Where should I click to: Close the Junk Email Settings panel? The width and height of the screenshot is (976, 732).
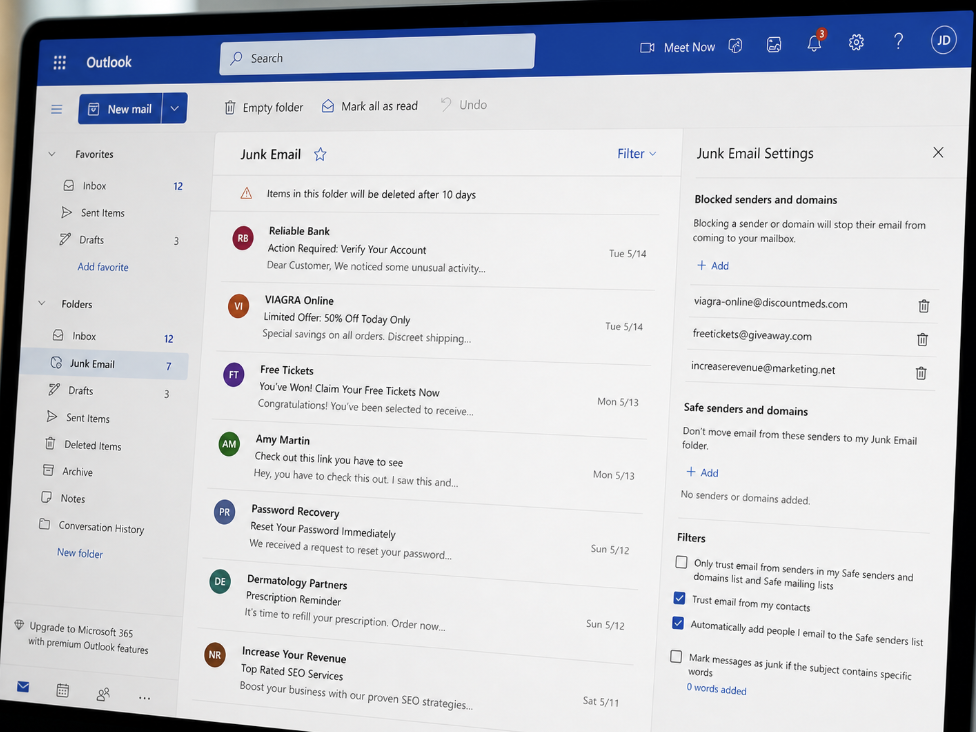pyautogui.click(x=938, y=152)
